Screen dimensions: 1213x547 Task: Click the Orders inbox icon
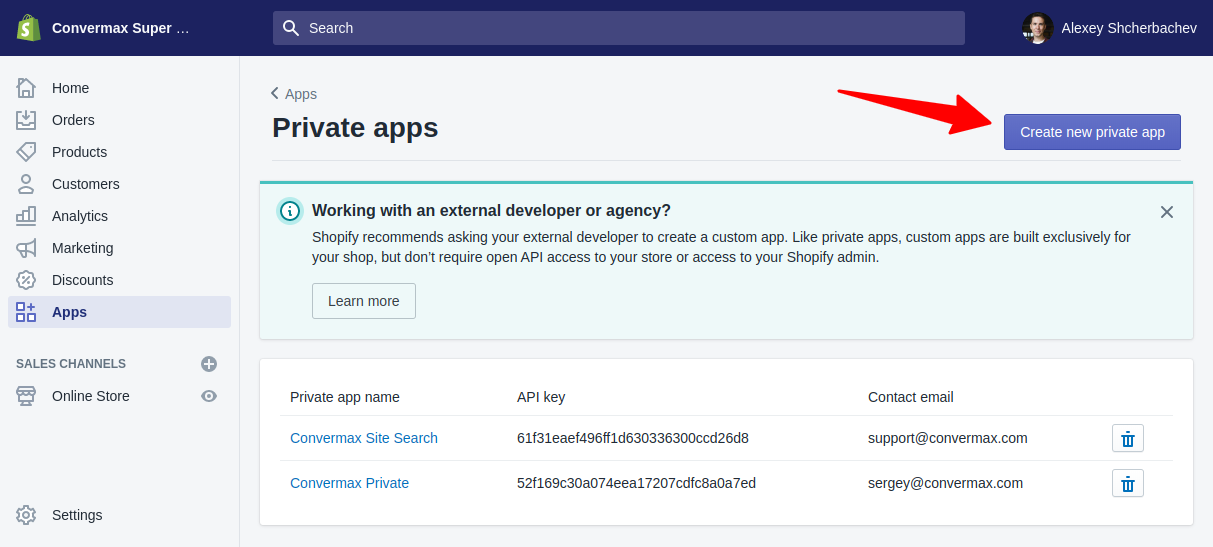click(26, 120)
